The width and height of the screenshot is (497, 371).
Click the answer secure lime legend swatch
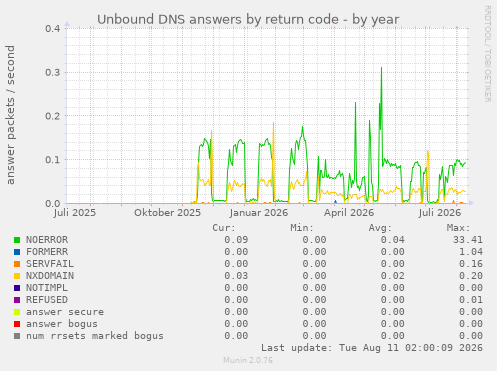[x=17, y=312]
